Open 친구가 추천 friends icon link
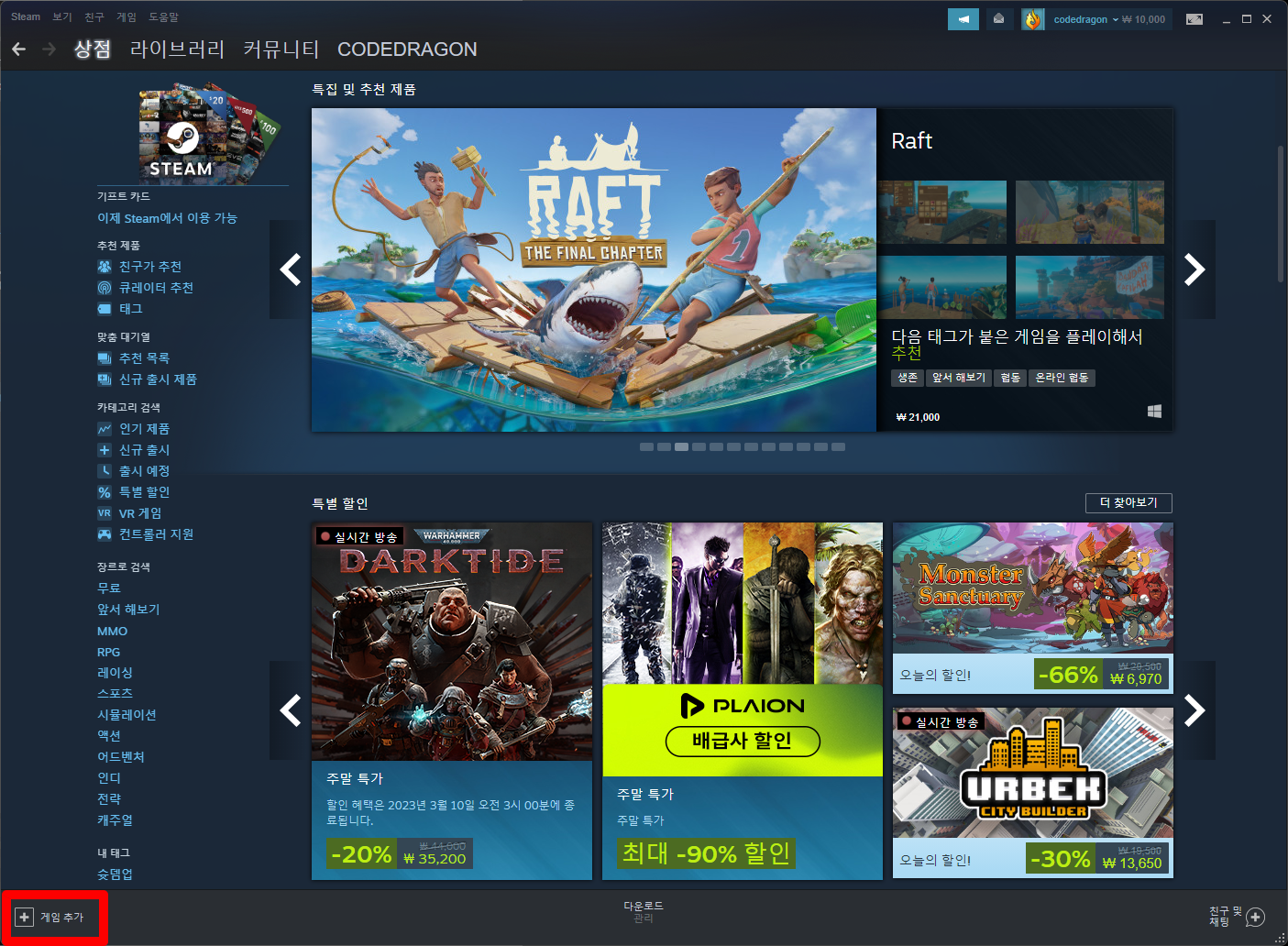Image resolution: width=1288 pixels, height=946 pixels. pyautogui.click(x=105, y=267)
